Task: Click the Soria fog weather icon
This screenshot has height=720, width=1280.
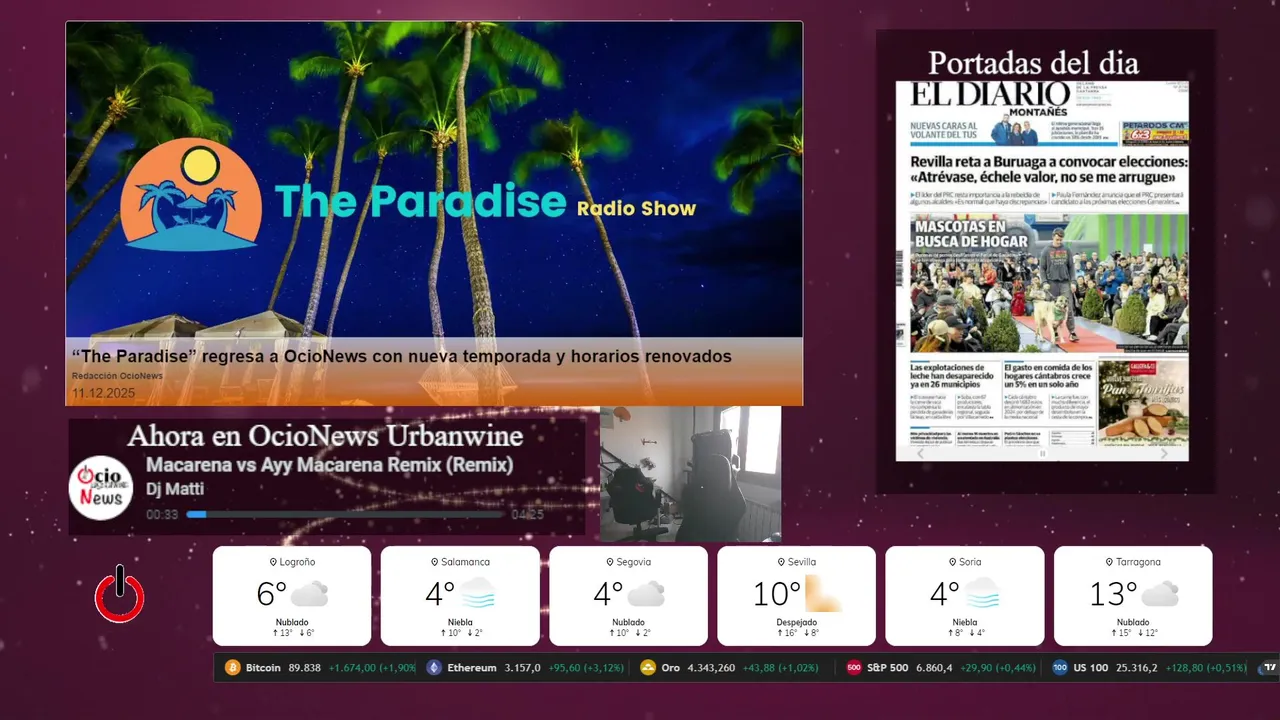Action: point(982,594)
